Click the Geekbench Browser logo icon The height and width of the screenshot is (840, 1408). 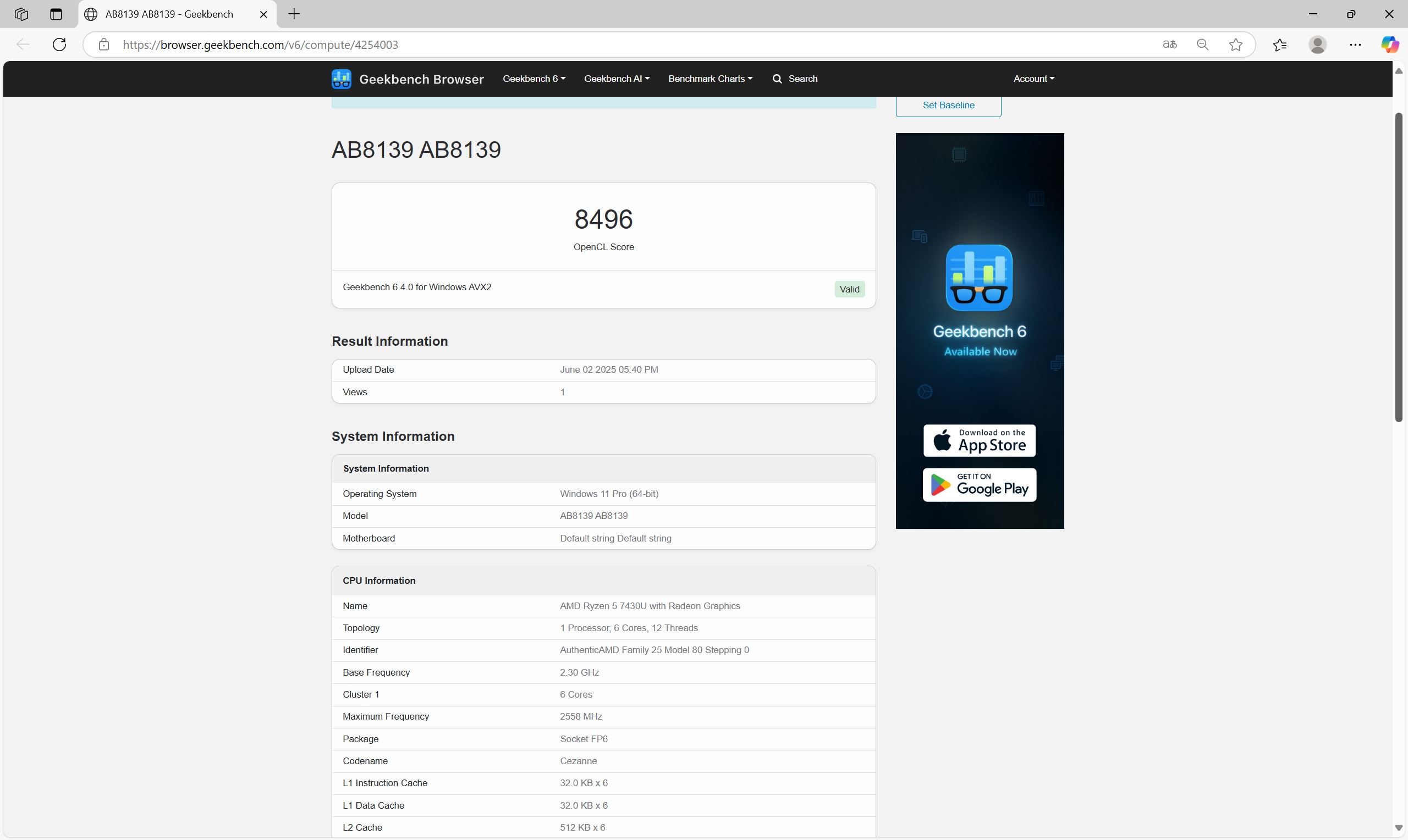[342, 79]
